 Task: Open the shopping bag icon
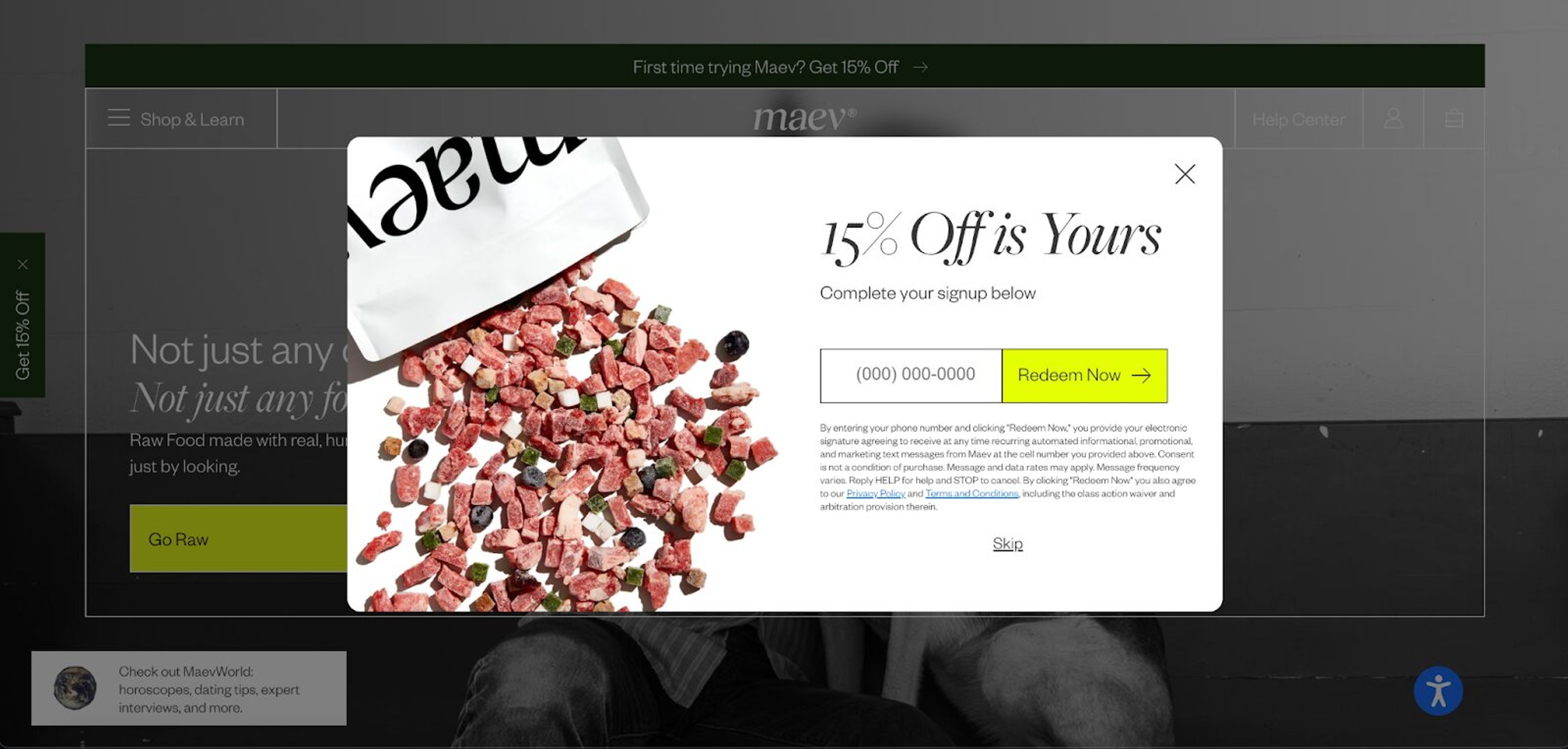tap(1454, 118)
